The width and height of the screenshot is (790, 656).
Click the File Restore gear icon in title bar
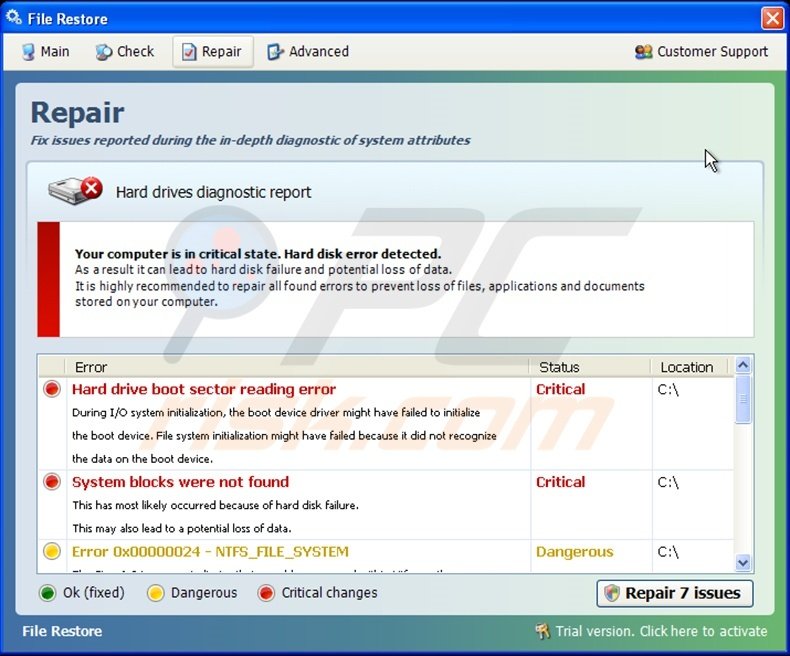(x=14, y=18)
